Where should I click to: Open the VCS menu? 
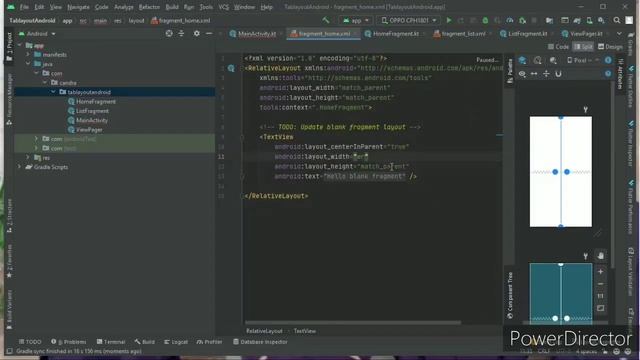(x=223, y=7)
